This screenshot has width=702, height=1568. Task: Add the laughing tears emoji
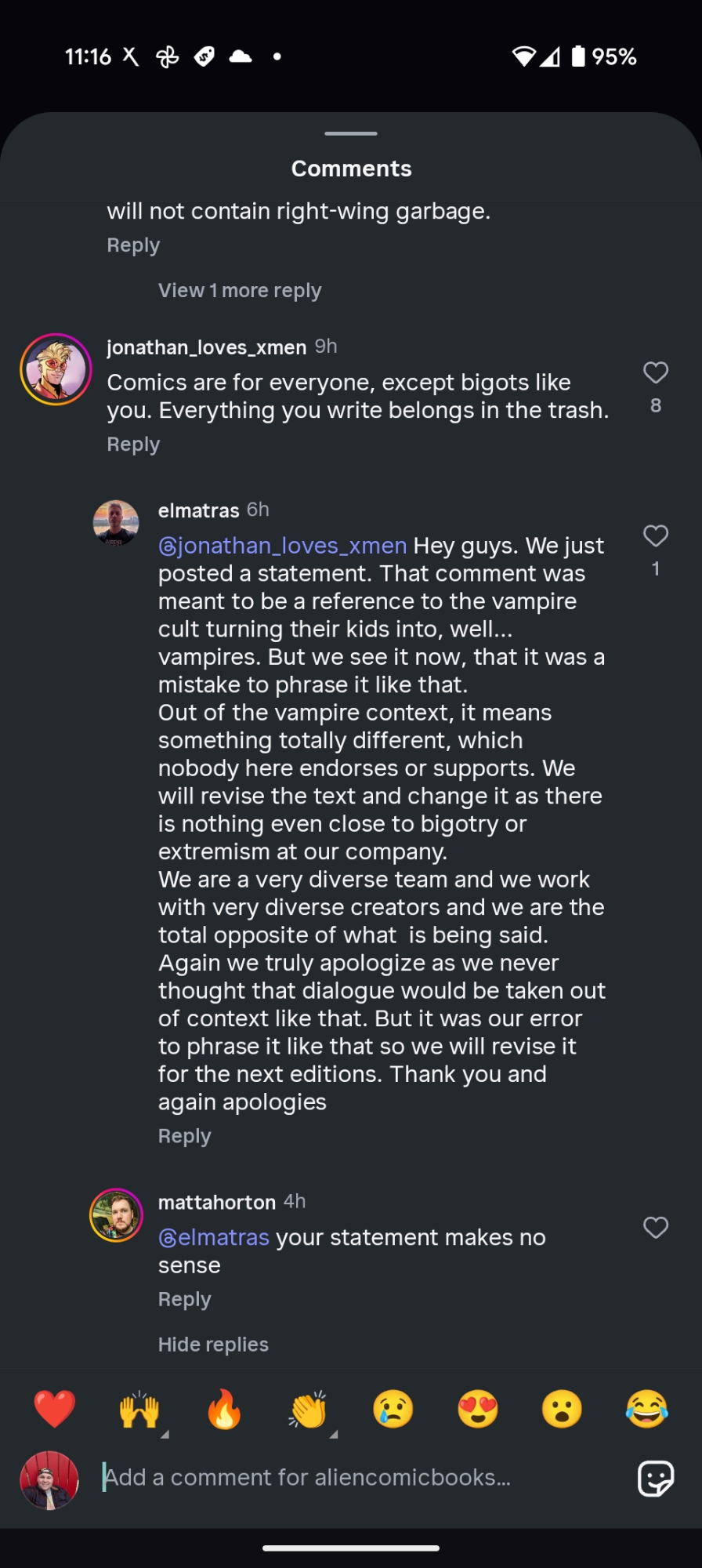(647, 1409)
